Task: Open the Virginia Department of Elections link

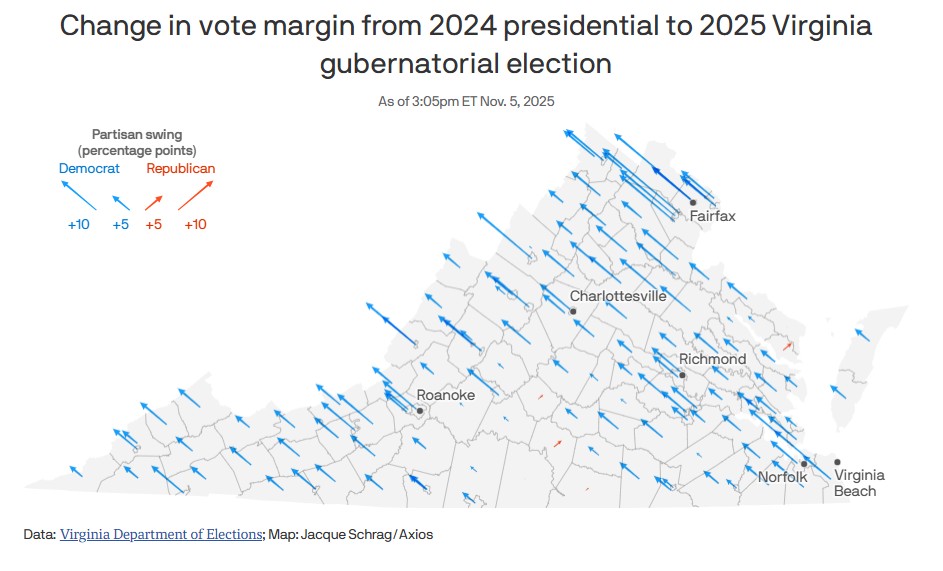Action: coord(160,535)
